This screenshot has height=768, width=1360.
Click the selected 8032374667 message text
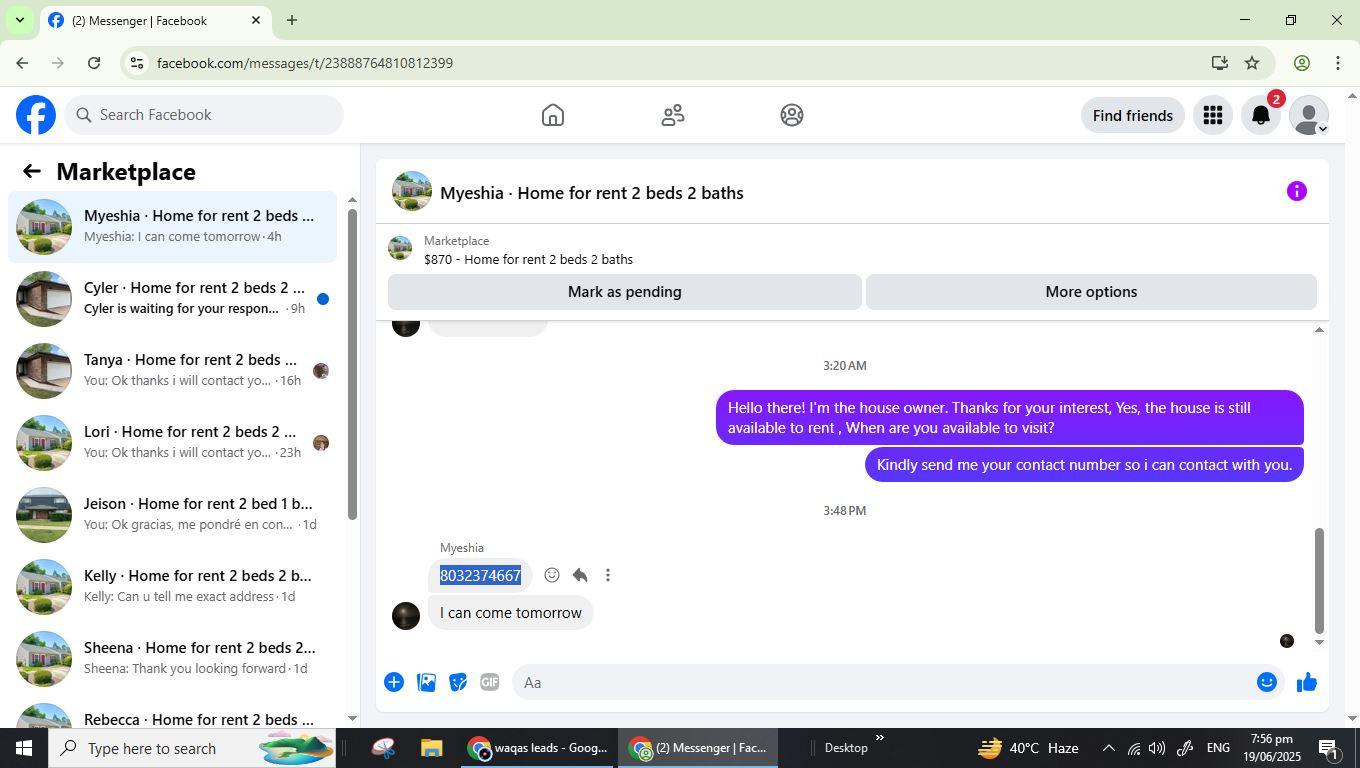[x=480, y=575]
